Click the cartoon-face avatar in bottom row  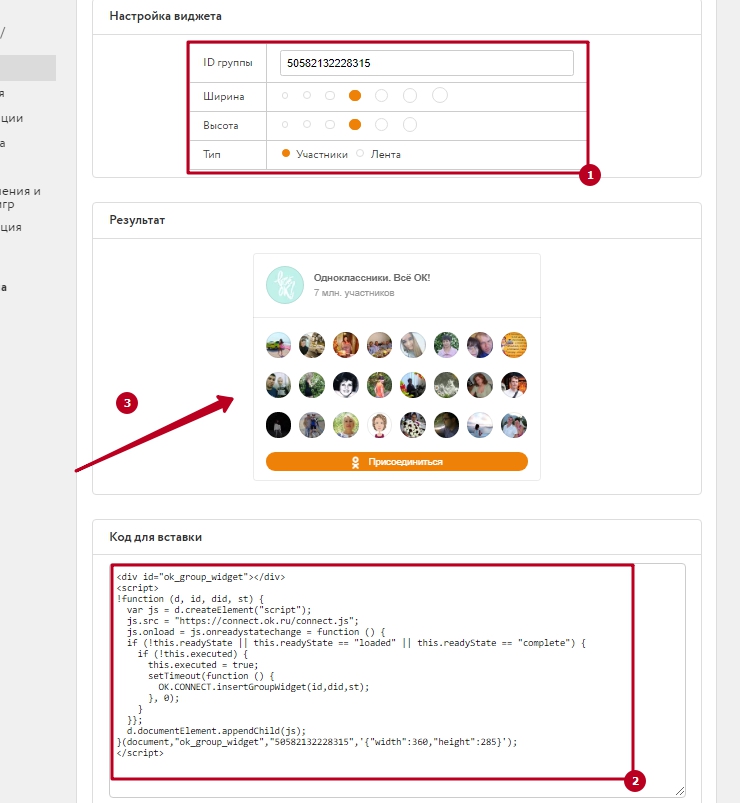[379, 425]
